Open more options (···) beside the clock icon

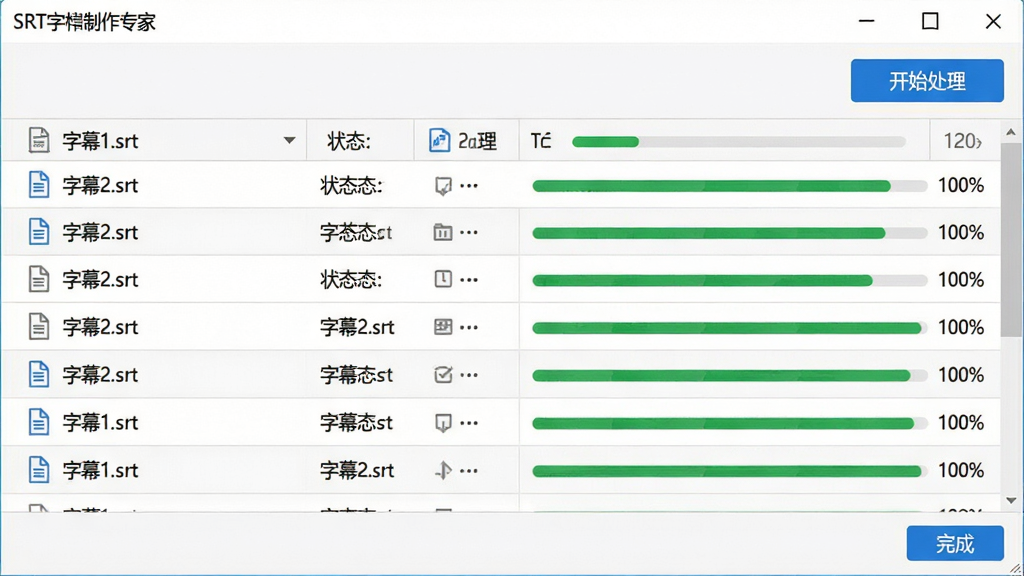(x=469, y=280)
